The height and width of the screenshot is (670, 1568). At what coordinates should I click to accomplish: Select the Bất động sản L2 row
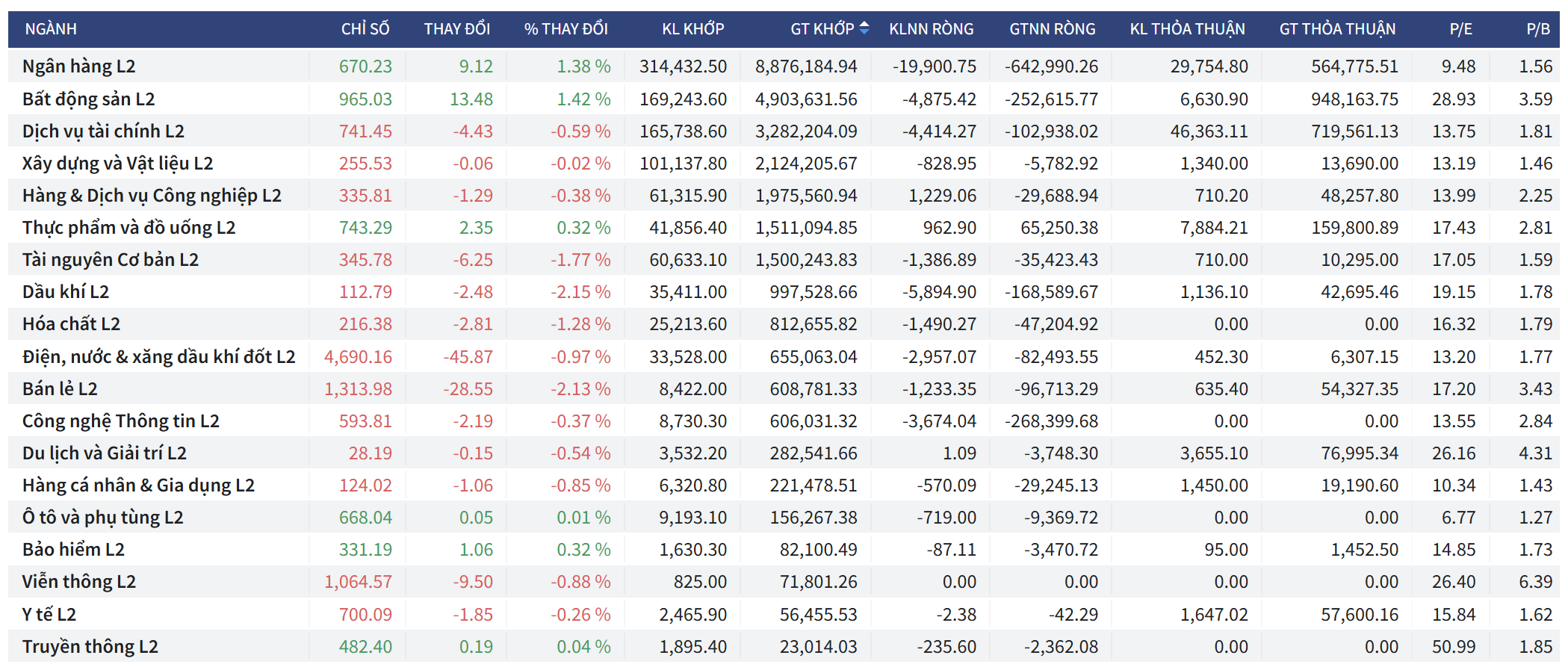pos(89,99)
